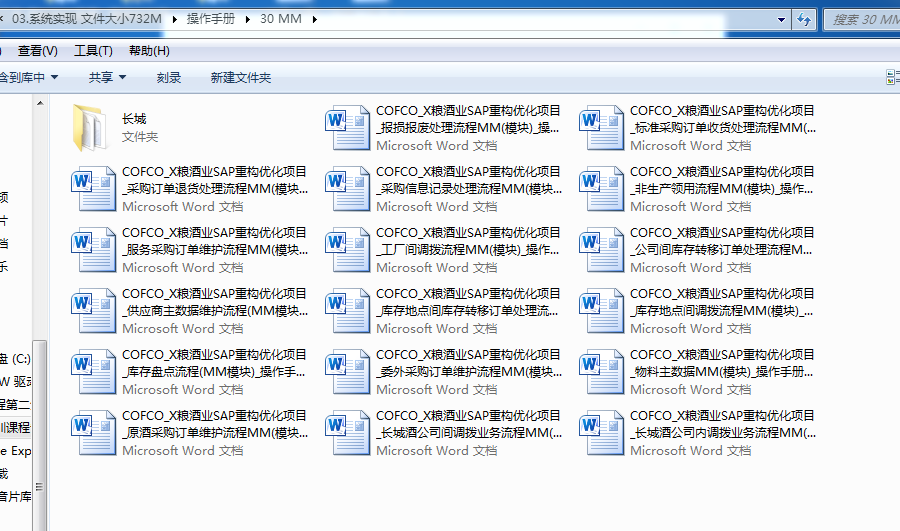This screenshot has height=531, width=900.
Task: Click the 长城 folder name label
Action: coord(134,119)
